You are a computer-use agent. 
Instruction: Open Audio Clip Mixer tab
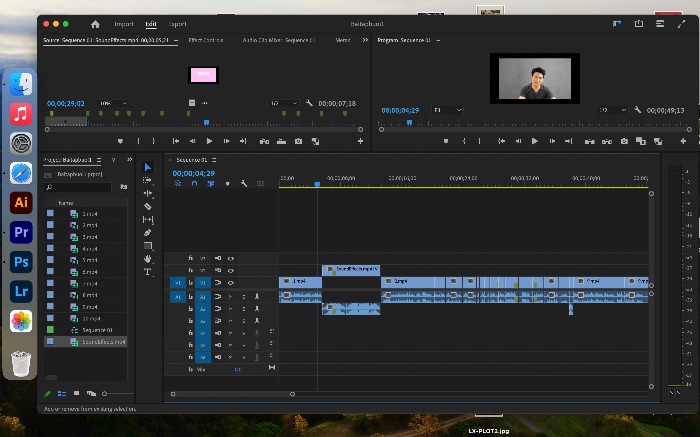(279, 40)
